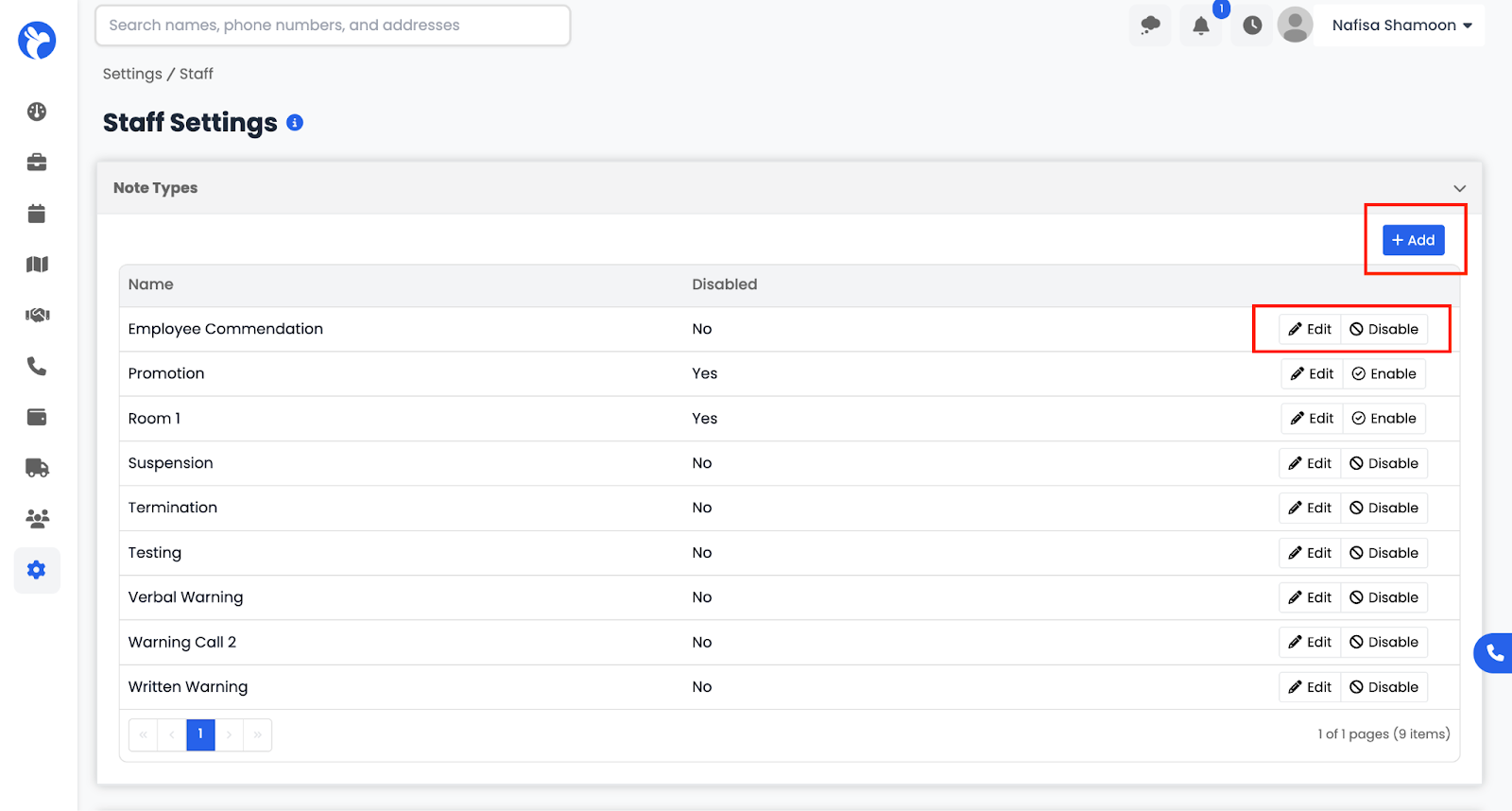This screenshot has height=811, width=1512.
Task: Disable the Employee Commendation note type
Action: point(1384,329)
